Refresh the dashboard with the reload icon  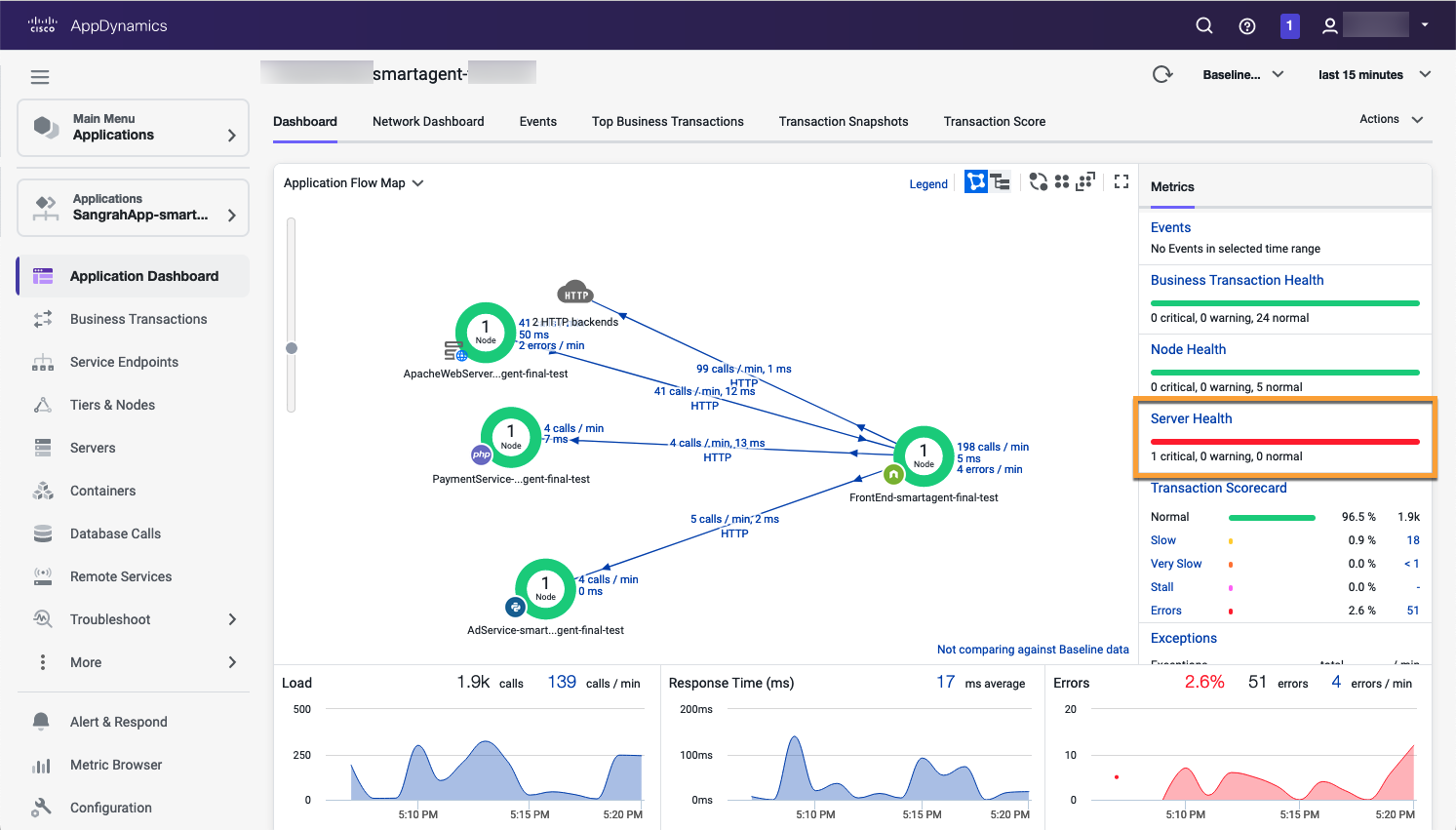pos(1162,74)
